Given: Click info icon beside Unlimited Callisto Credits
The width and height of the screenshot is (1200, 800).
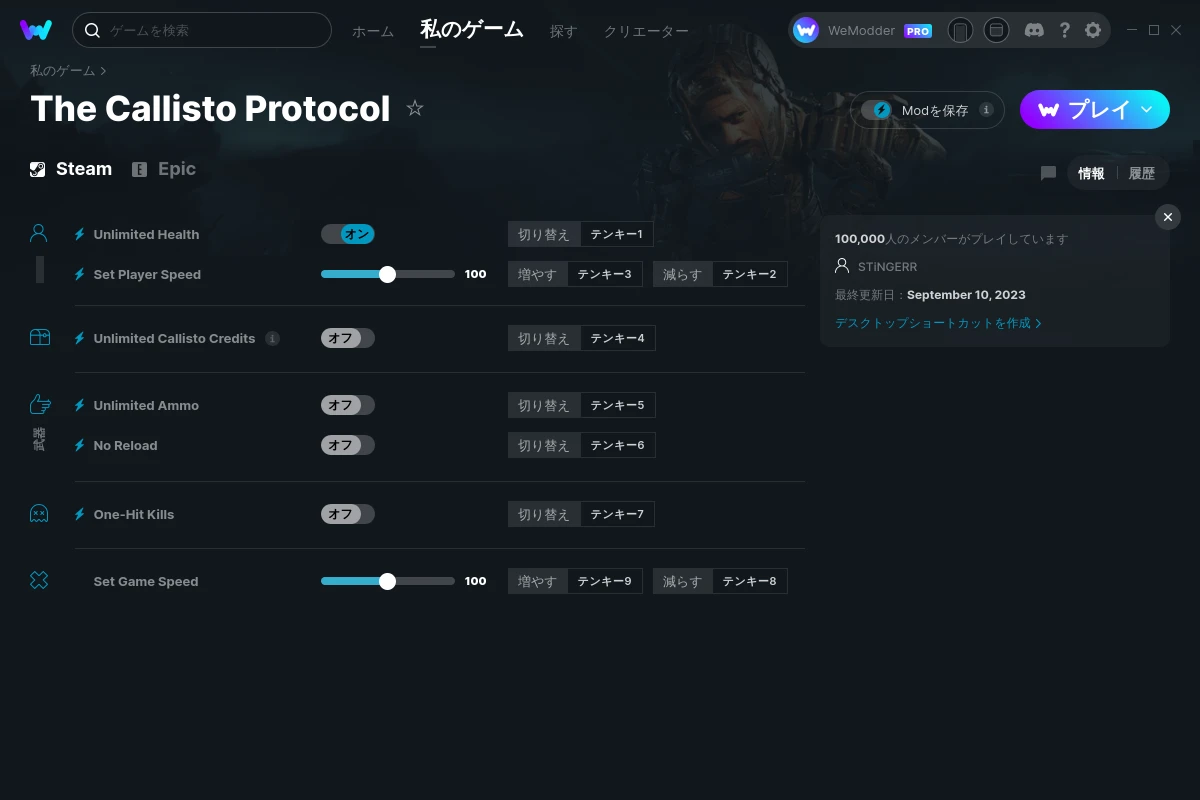Looking at the screenshot, I should 272,338.
